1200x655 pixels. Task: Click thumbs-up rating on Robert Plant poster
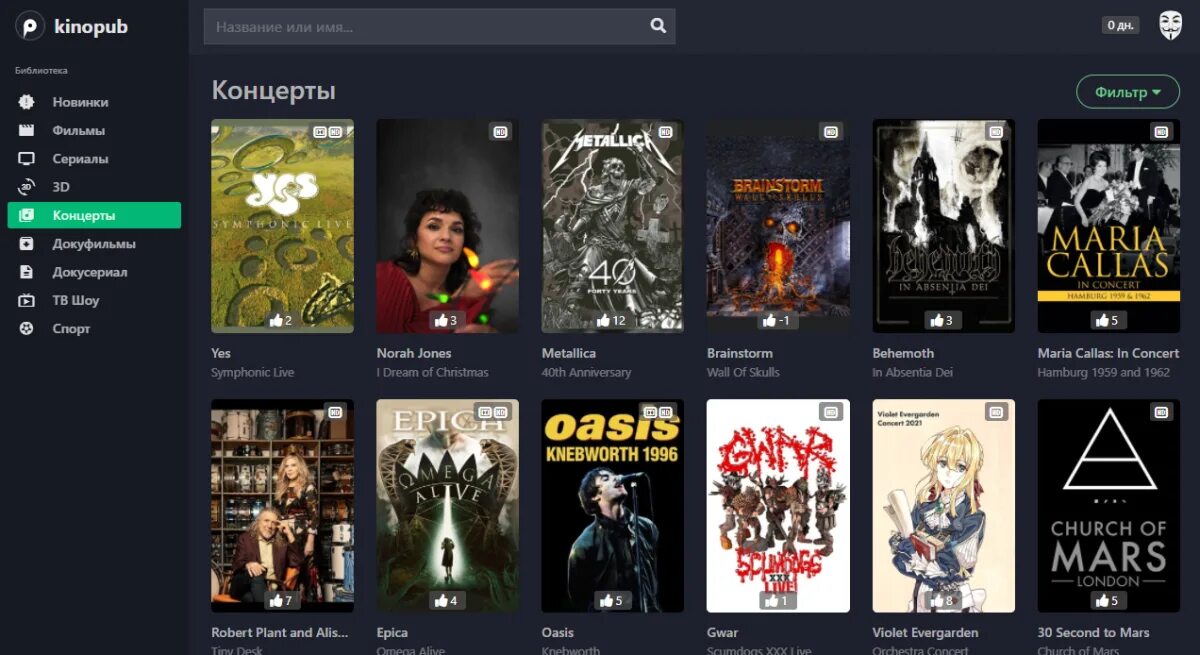click(x=281, y=600)
